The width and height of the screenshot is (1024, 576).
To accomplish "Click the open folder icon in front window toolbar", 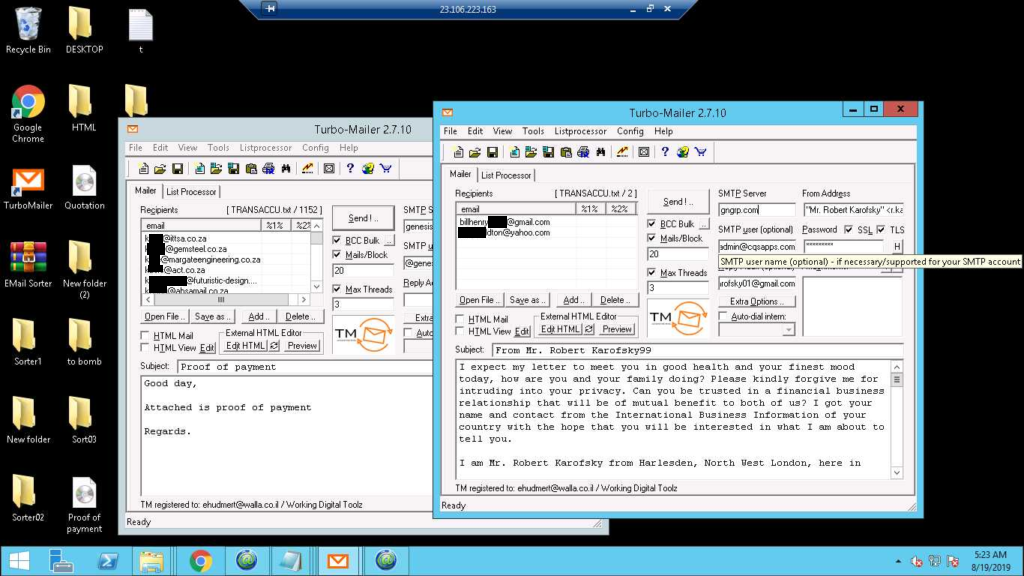I will 475,152.
